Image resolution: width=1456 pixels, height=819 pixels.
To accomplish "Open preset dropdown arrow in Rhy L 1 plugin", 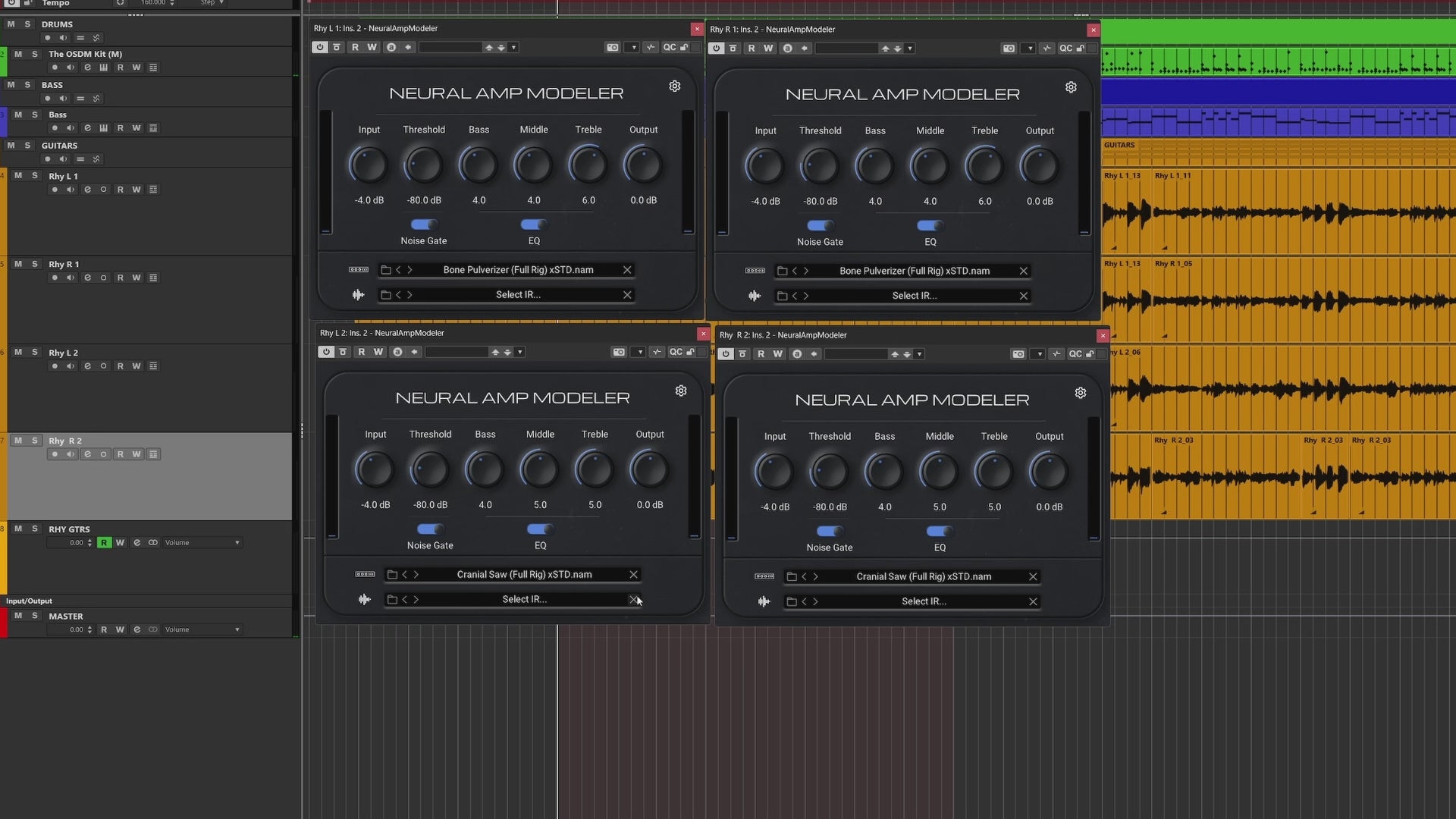I will pos(513,48).
